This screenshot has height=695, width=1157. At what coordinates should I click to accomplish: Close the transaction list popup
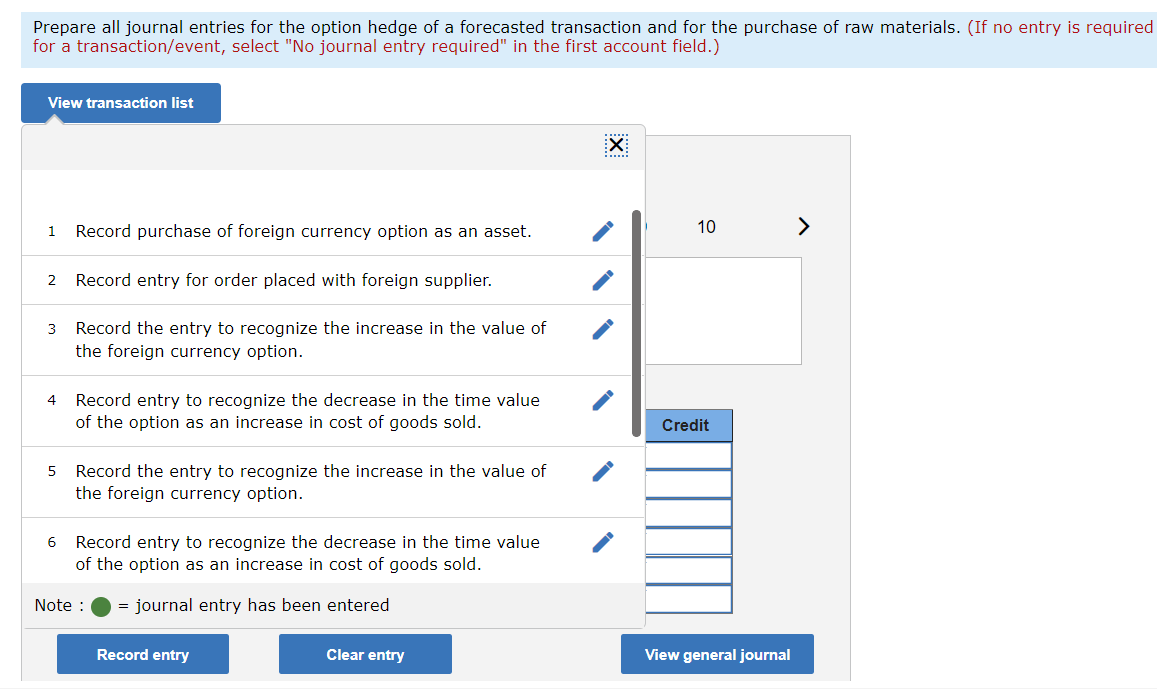[x=616, y=145]
